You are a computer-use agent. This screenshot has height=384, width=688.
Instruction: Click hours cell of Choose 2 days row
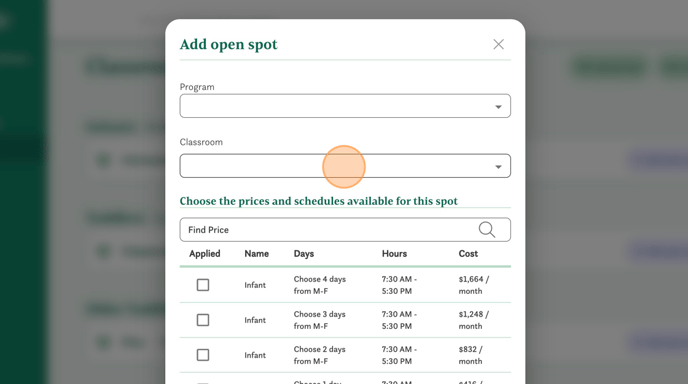tap(399, 355)
